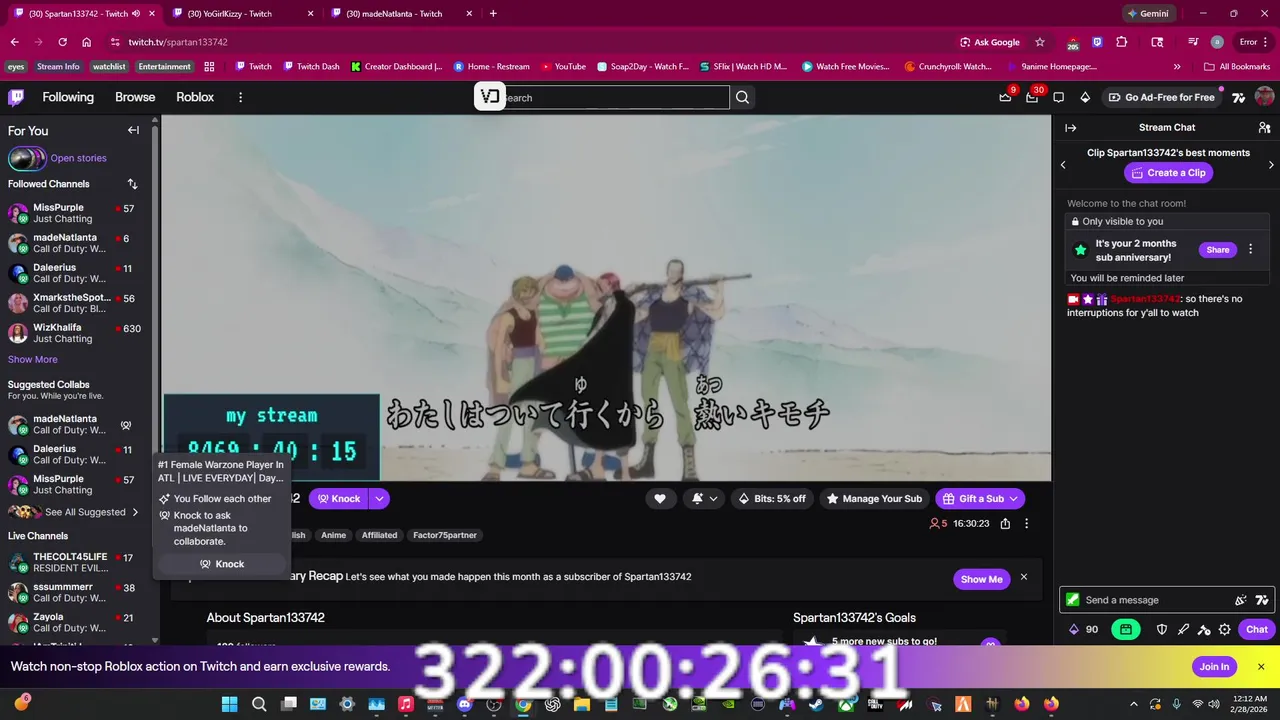Open the three-dot More menu beside Roblox
The height and width of the screenshot is (720, 1280).
click(240, 97)
